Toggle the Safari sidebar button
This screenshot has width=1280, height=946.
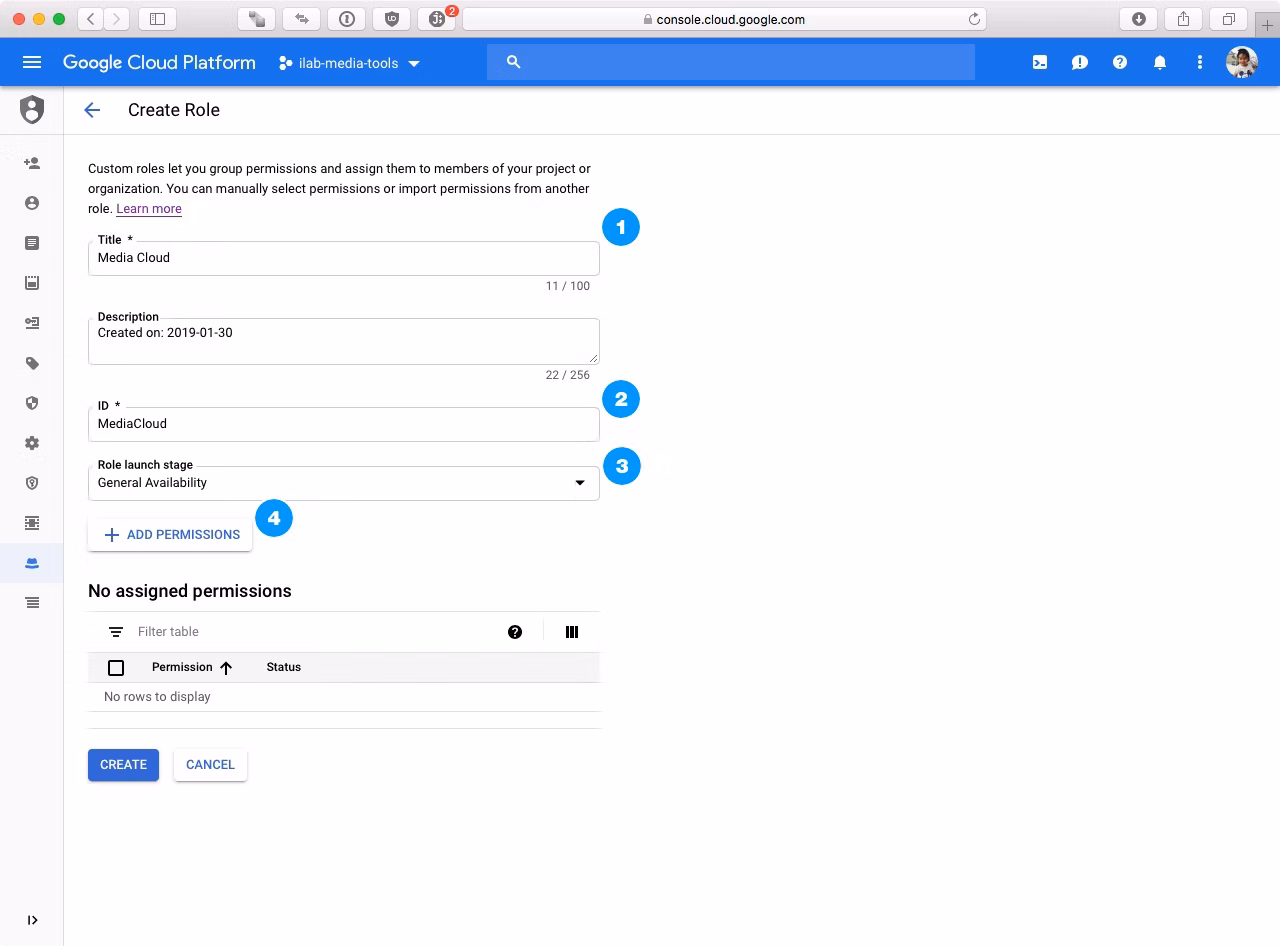click(157, 19)
